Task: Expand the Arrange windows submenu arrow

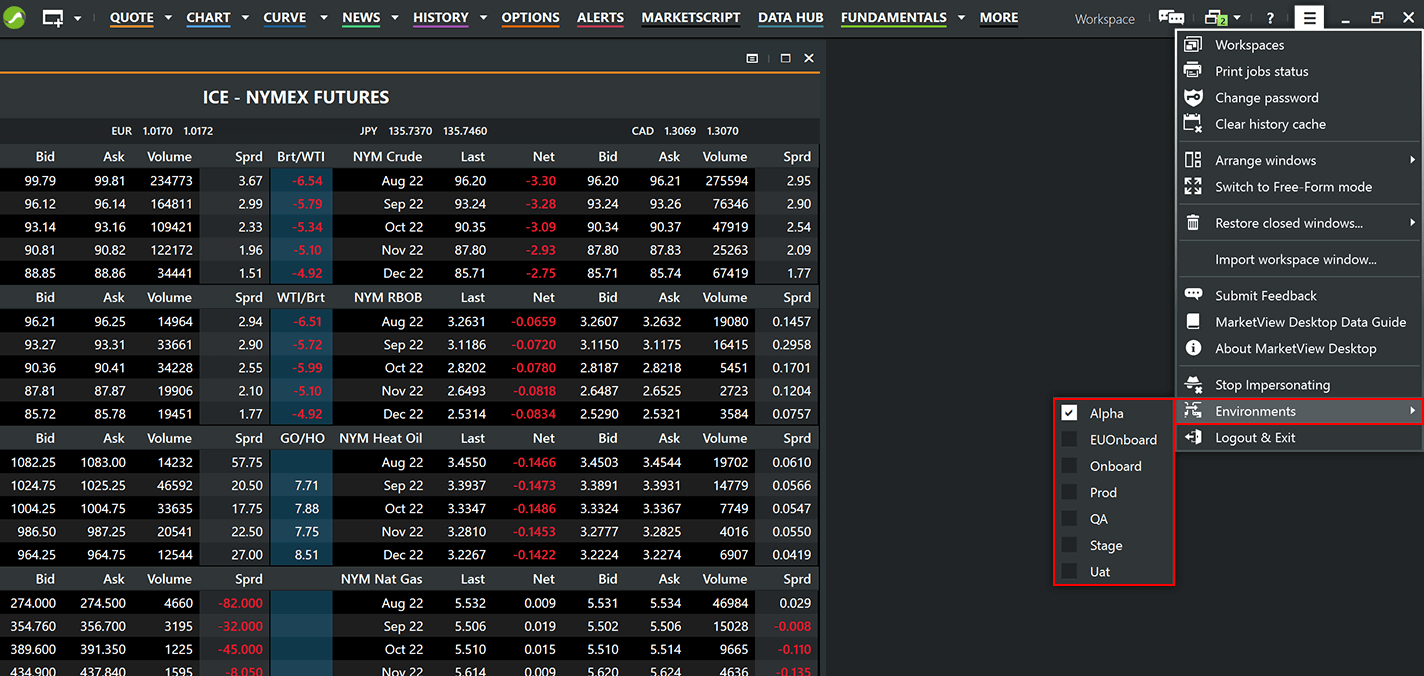Action: 1412,160
